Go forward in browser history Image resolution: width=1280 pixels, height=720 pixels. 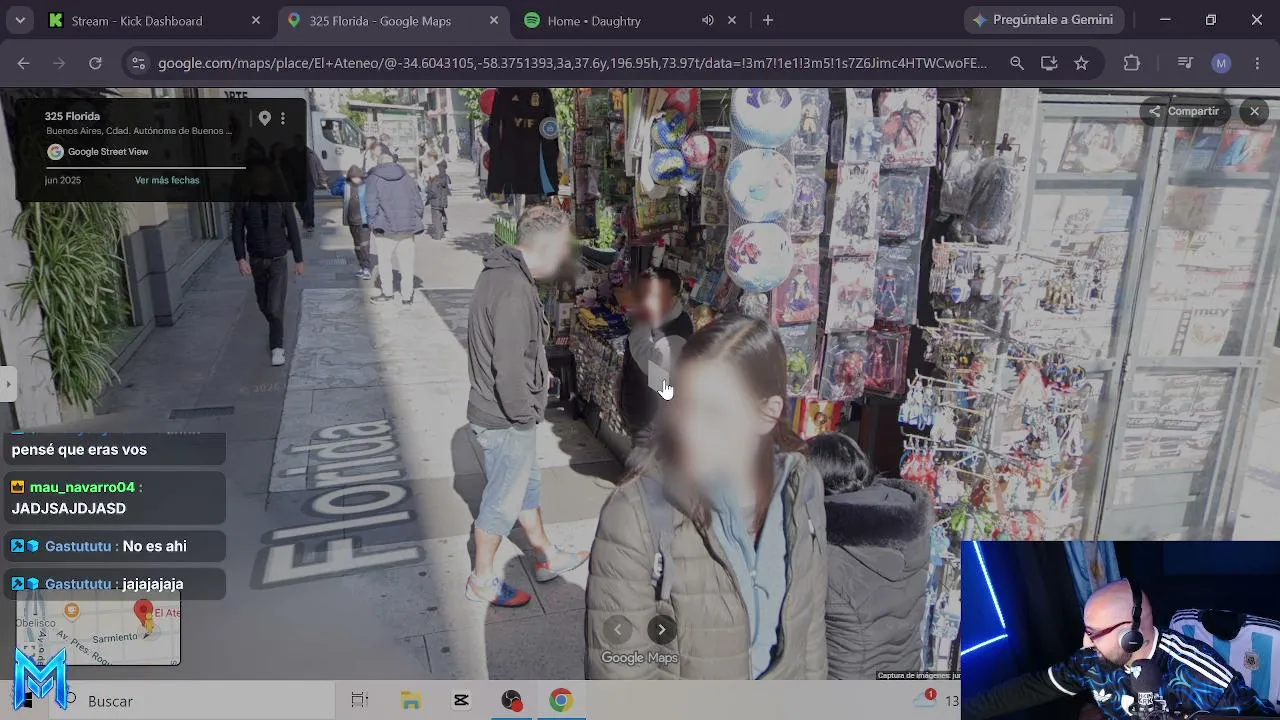click(59, 63)
